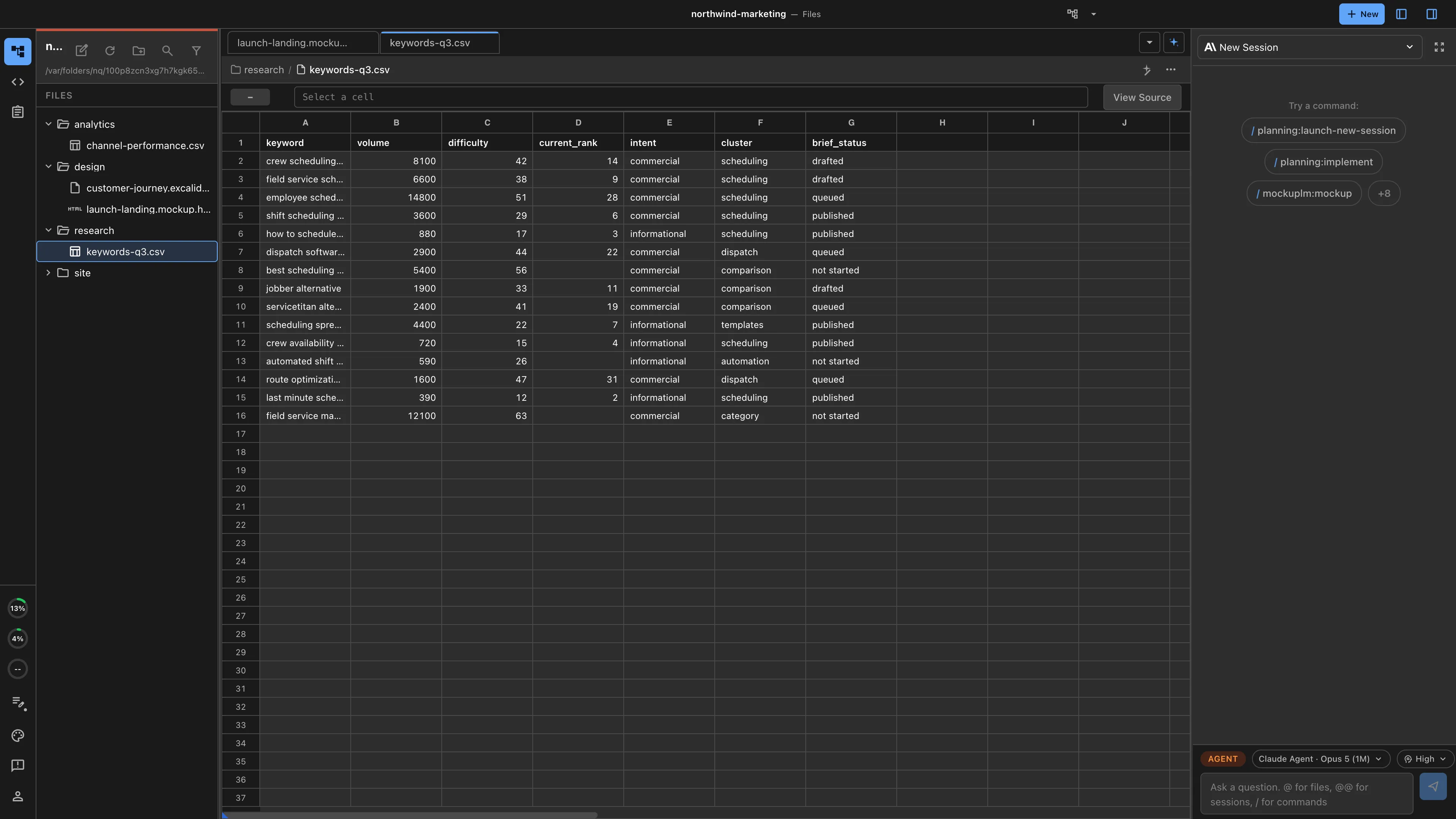Click the dashed circle status indicator

coord(17,669)
